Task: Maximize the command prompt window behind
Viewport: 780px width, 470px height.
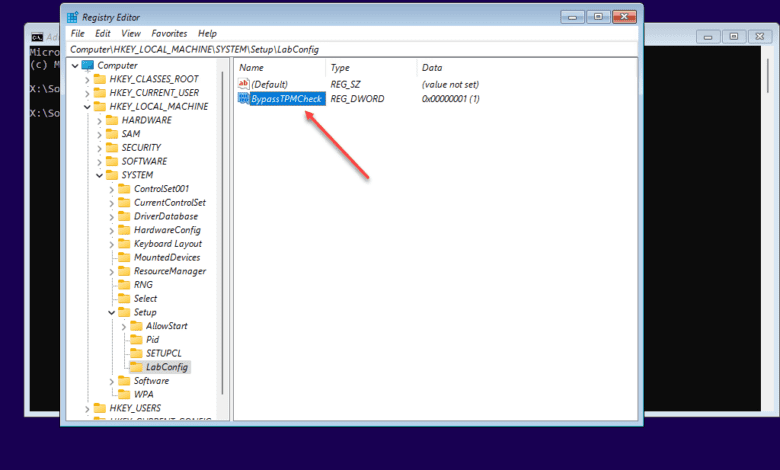Action: pos(734,36)
